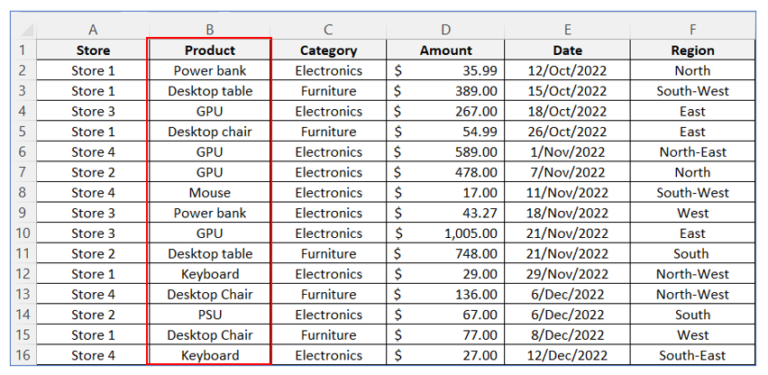Select row 10 header
Image resolution: width=768 pixels, height=375 pixels.
click(x=24, y=233)
